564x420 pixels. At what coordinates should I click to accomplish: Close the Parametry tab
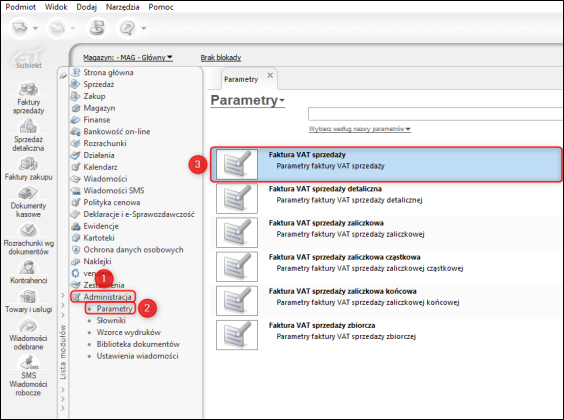[x=270, y=76]
